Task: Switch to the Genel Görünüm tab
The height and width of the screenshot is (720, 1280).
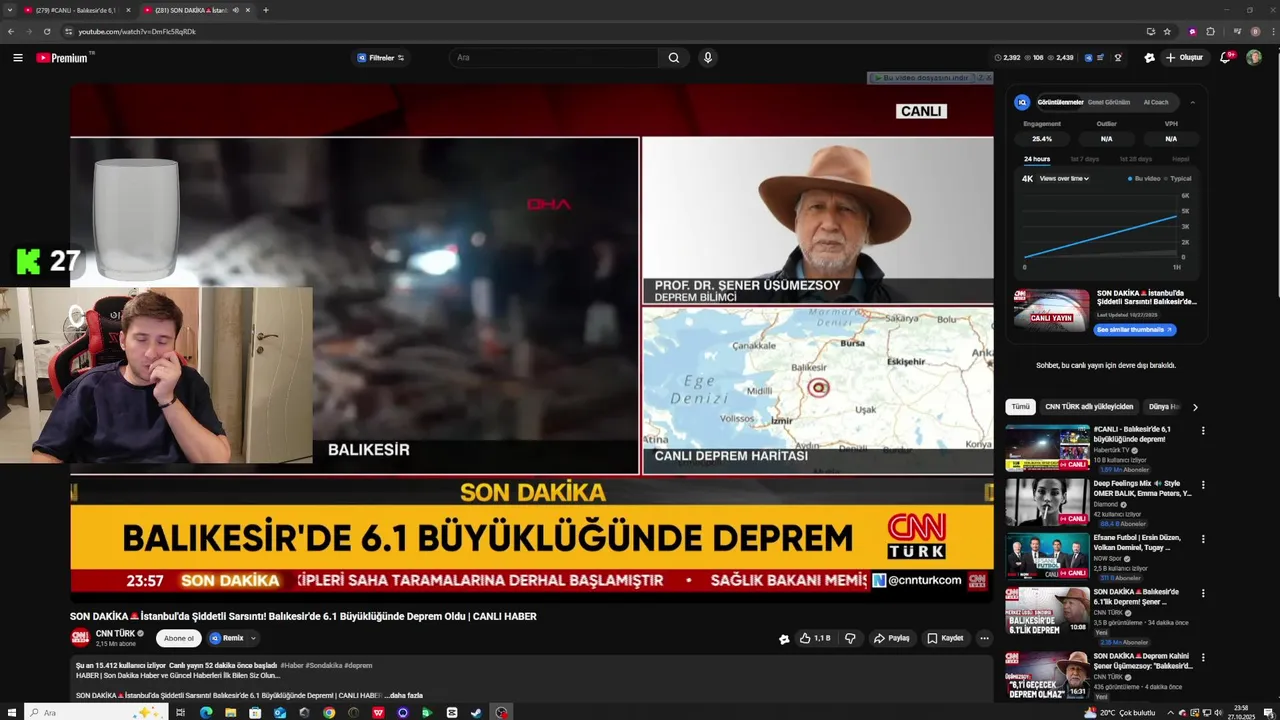Action: 1109,102
